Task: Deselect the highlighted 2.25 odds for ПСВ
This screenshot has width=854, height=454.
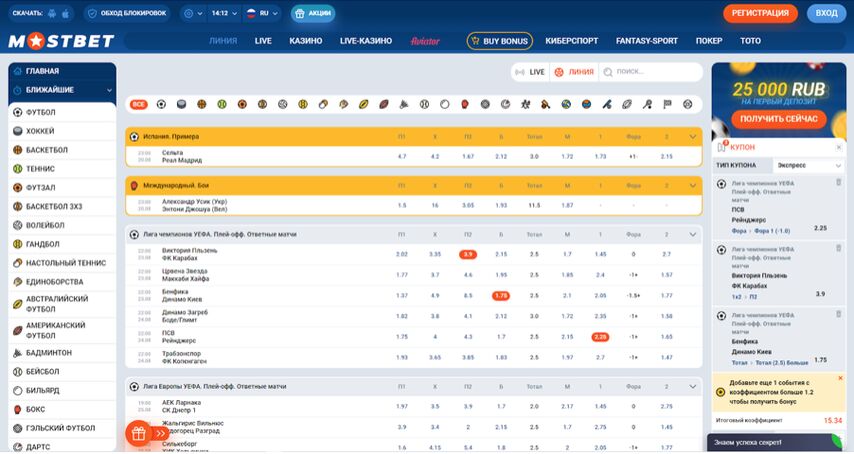Action: pos(600,337)
